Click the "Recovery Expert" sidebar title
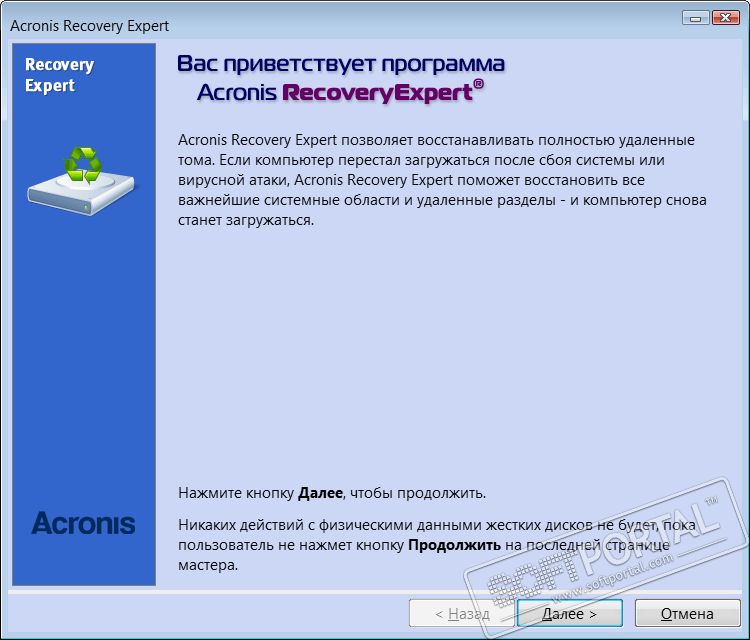Viewport: 750px width, 640px height. pyautogui.click(x=59, y=75)
